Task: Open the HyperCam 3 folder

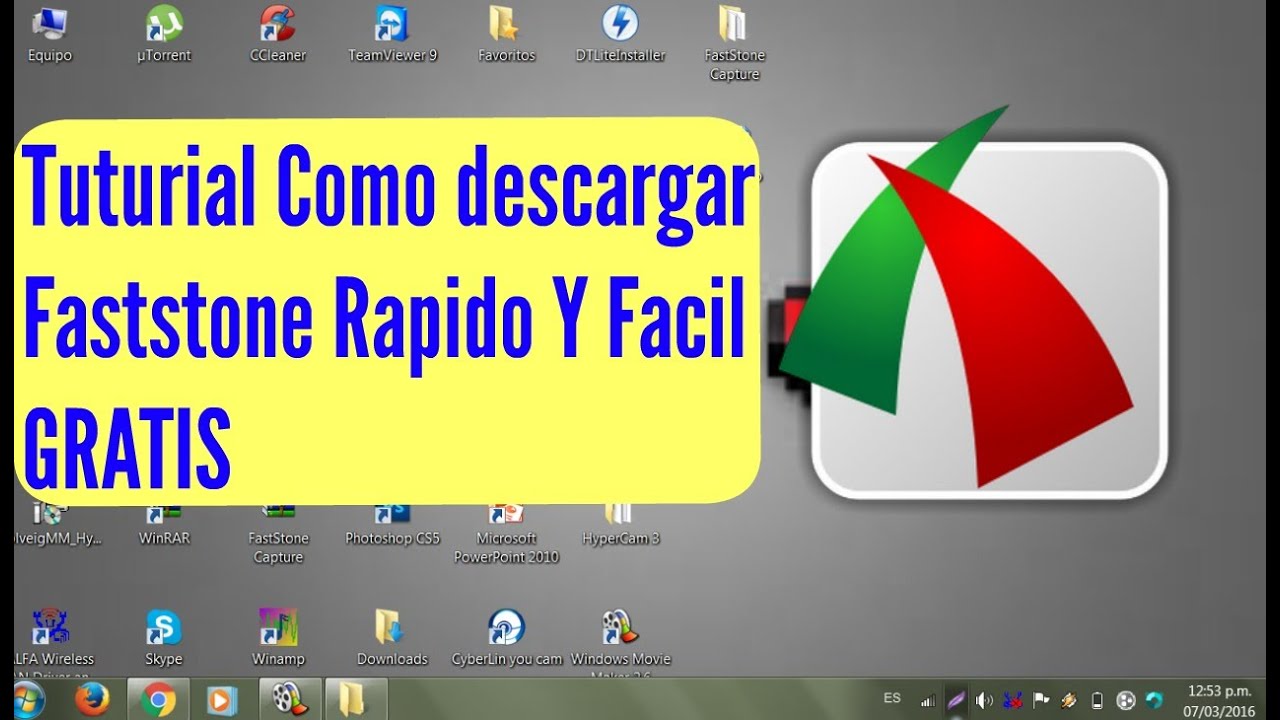Action: tap(620, 526)
